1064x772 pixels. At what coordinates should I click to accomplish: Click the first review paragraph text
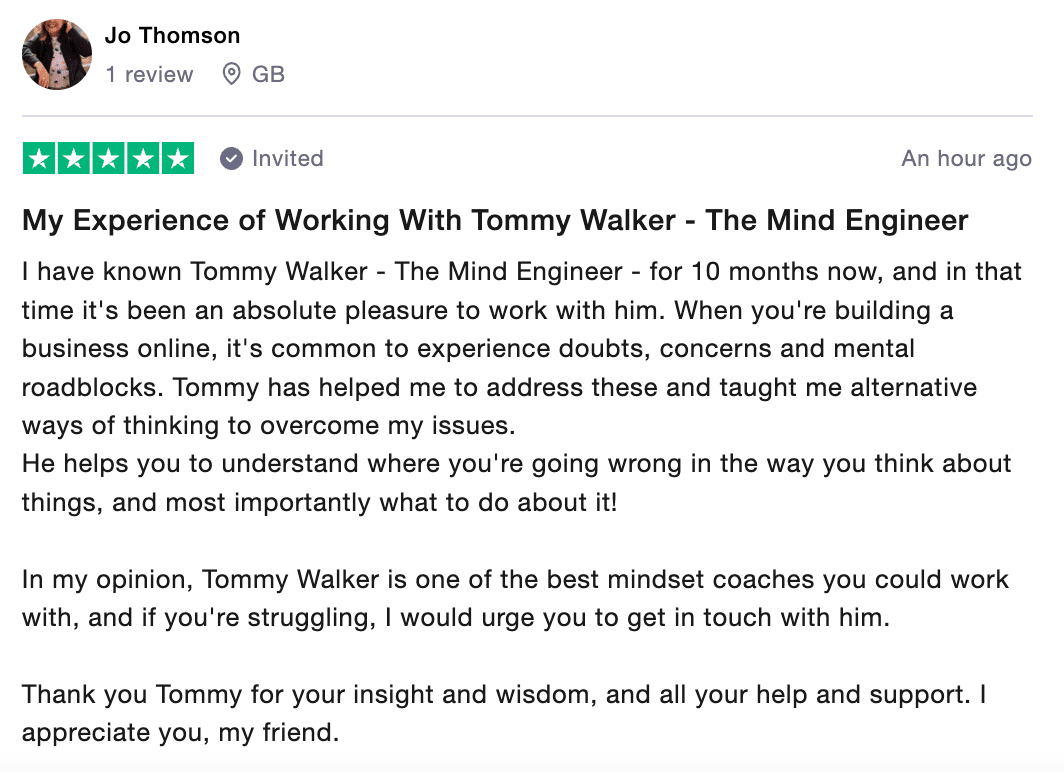point(521,349)
